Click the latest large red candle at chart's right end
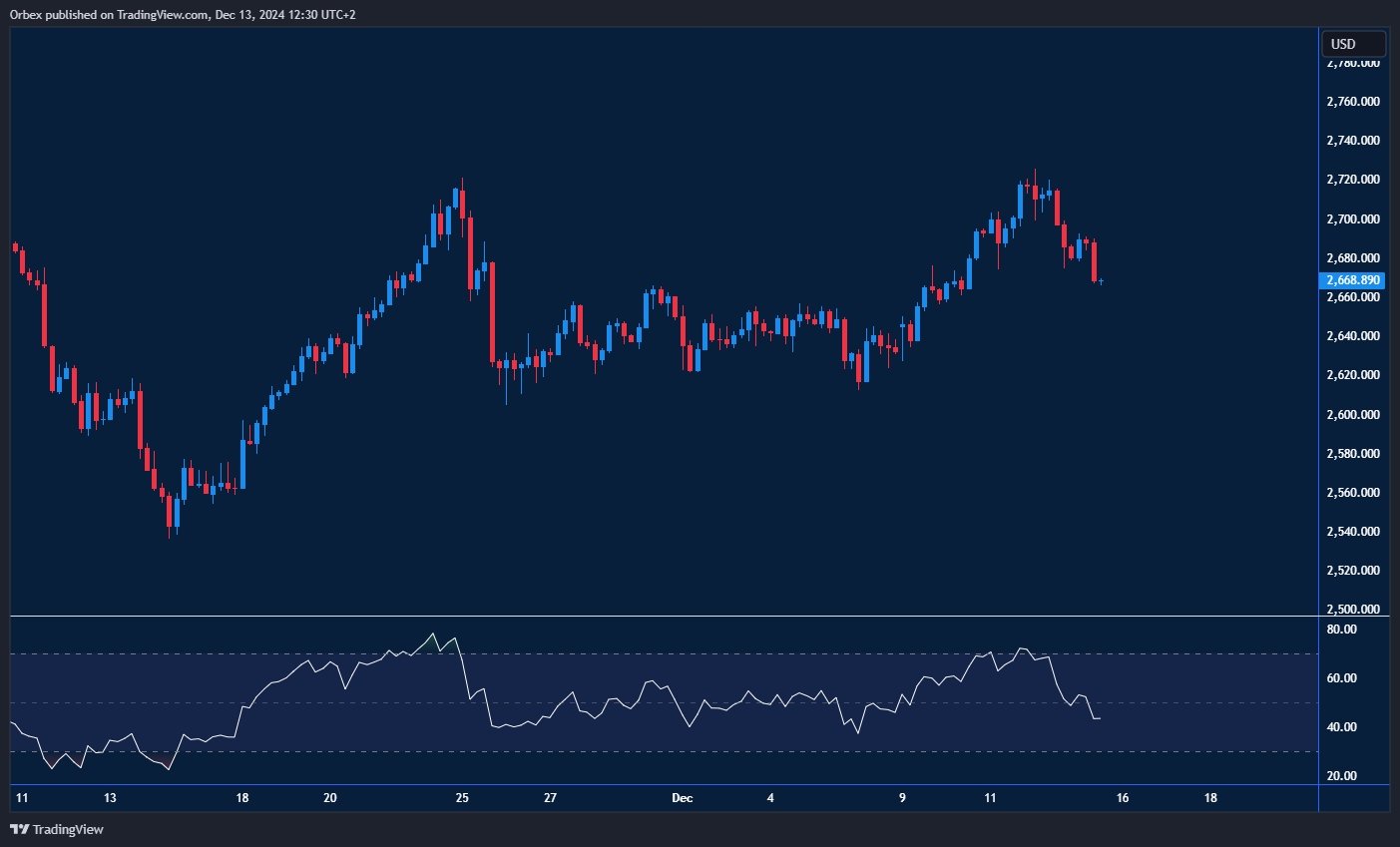Image resolution: width=1400 pixels, height=847 pixels. click(x=1095, y=261)
